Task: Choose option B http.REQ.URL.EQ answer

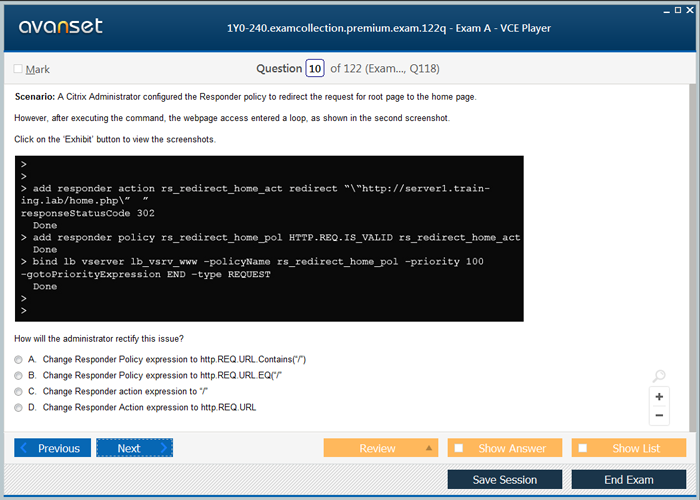Action: [x=19, y=375]
